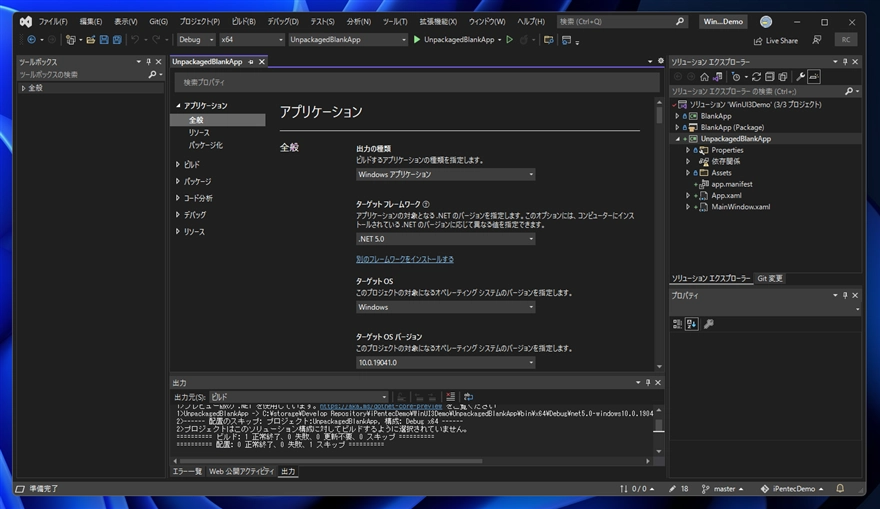Click the feedback person icon

817,40
